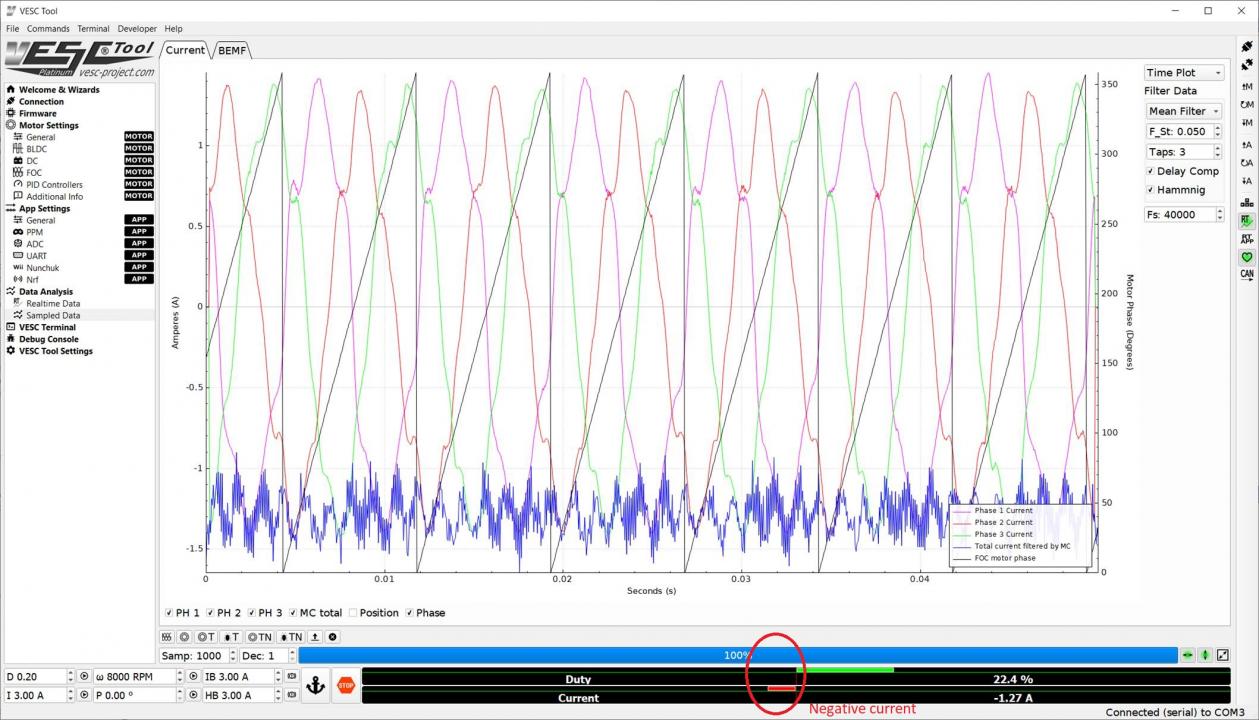Click the D 0.20 duty spinner arrows
This screenshot has height=720, width=1259.
[x=70, y=676]
